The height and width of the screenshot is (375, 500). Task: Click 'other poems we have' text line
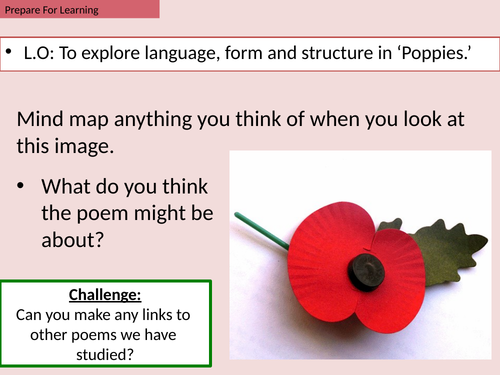point(103,335)
